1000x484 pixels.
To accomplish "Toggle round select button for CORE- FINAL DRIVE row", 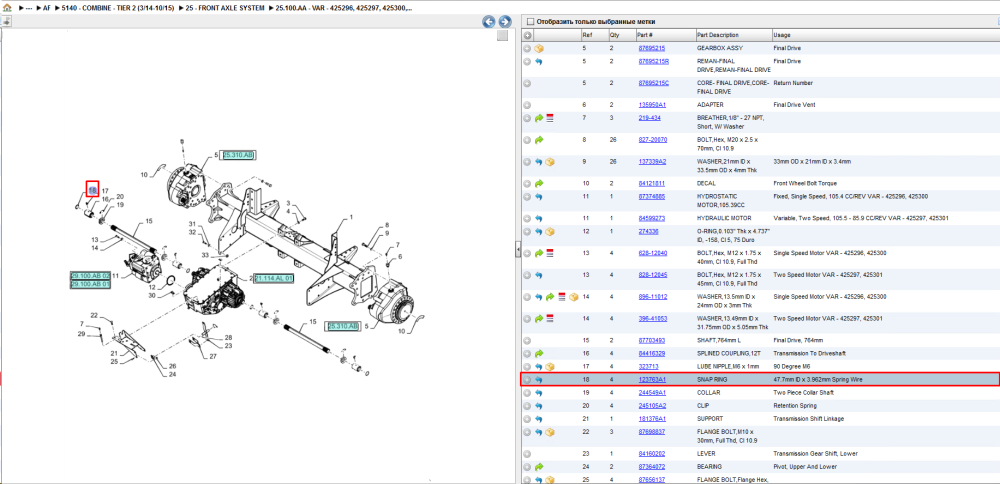I will point(527,84).
